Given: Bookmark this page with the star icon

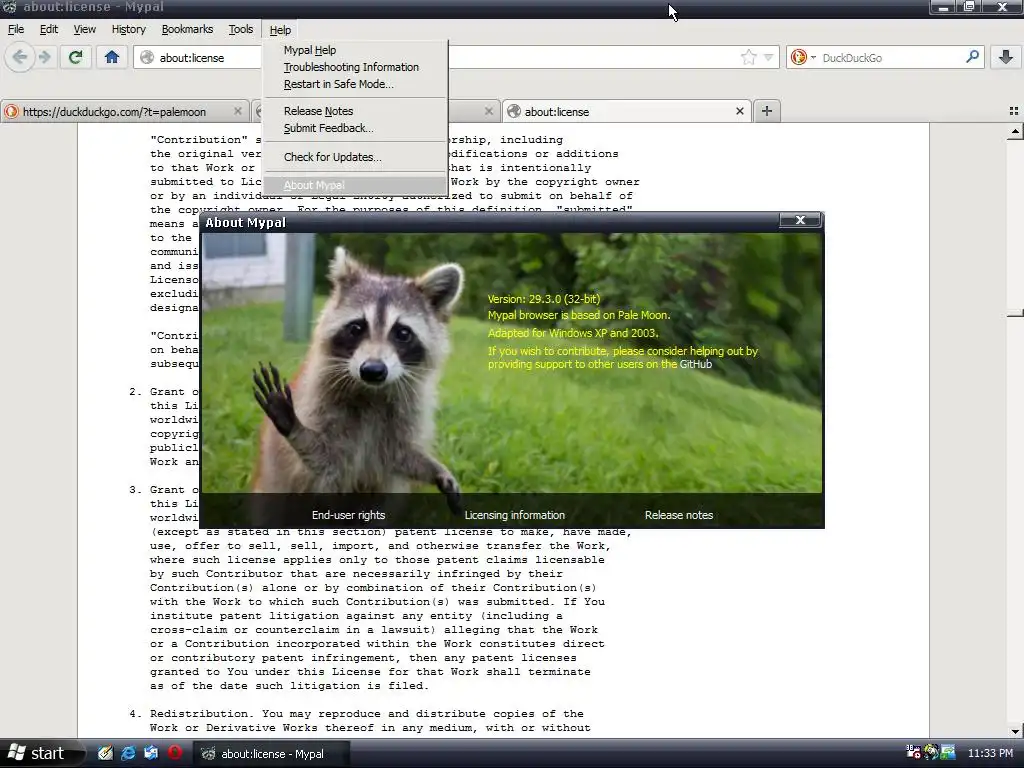Looking at the screenshot, I should pos(748,57).
